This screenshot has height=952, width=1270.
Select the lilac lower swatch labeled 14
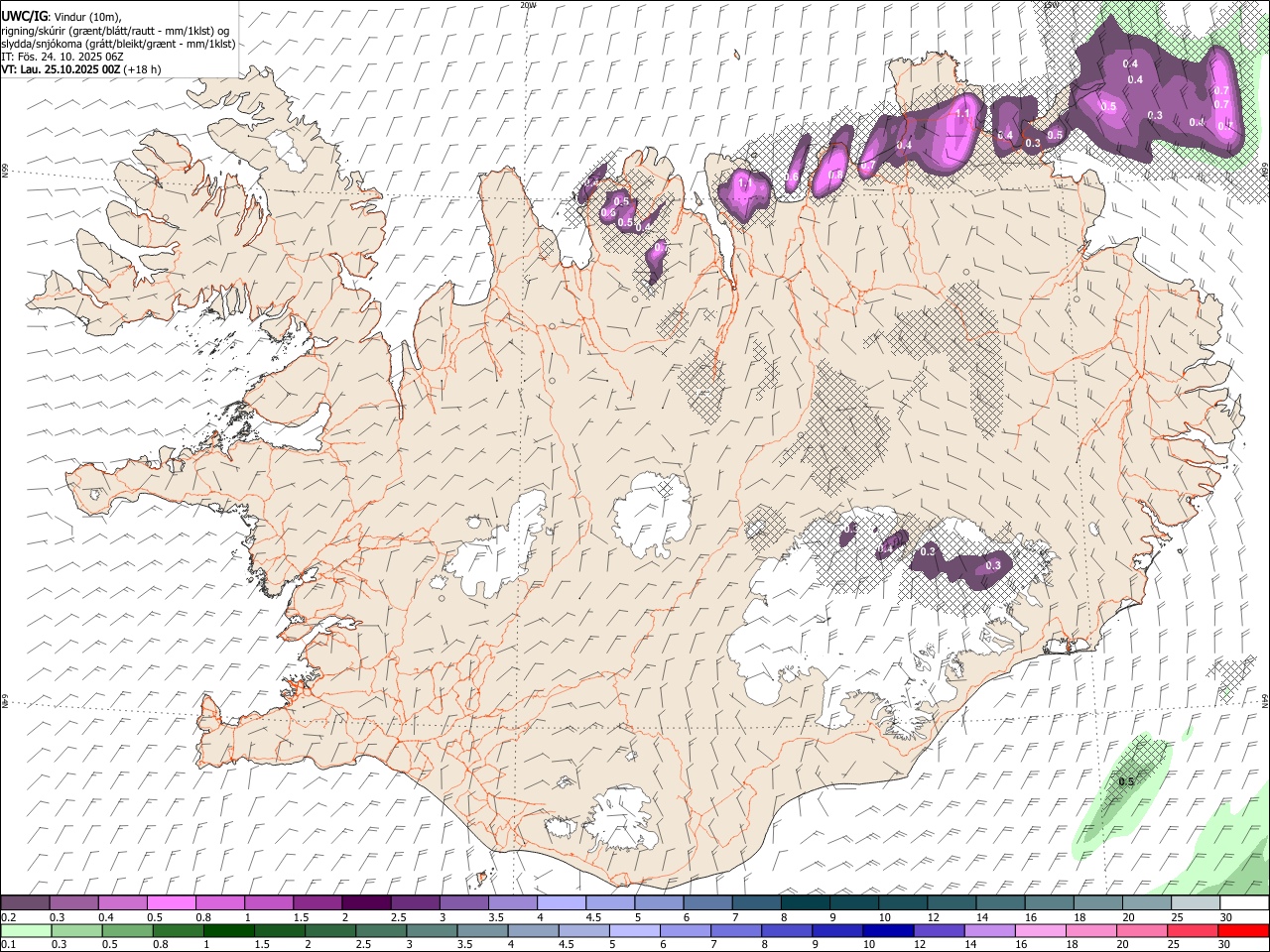click(989, 930)
